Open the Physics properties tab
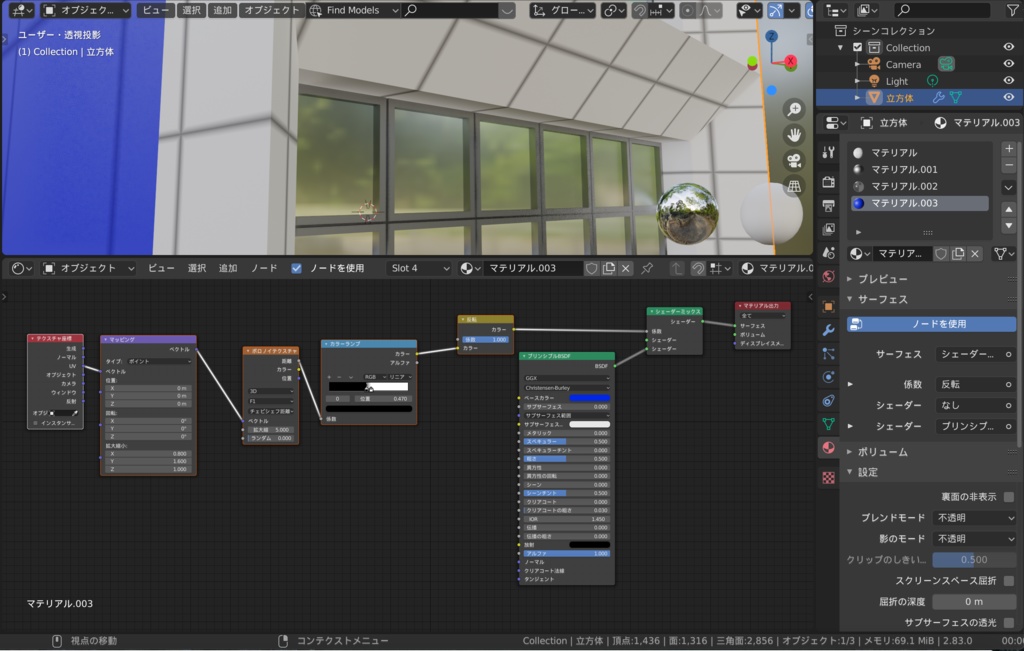 point(828,377)
